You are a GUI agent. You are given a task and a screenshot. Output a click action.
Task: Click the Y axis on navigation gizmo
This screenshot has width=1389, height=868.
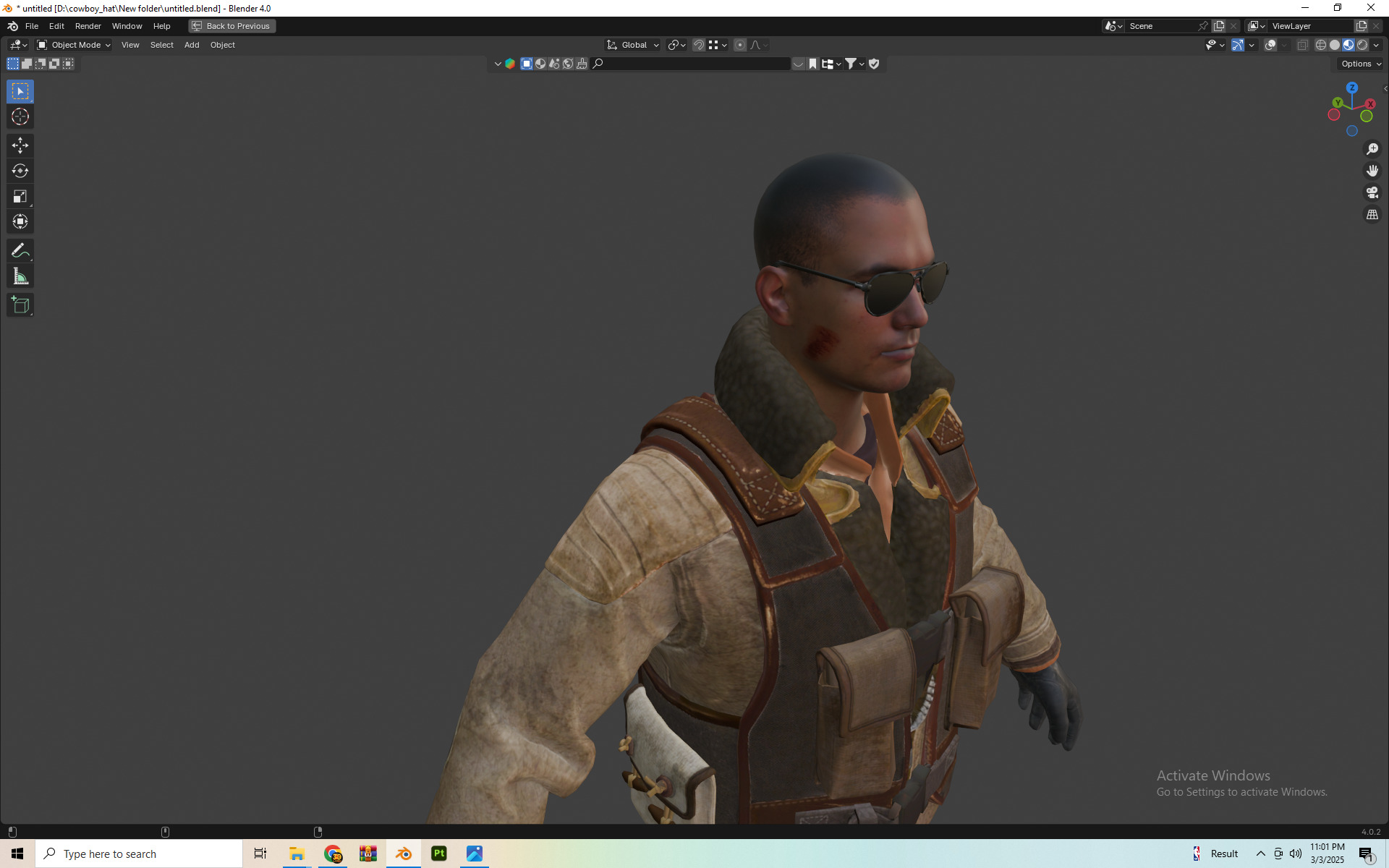[1338, 103]
